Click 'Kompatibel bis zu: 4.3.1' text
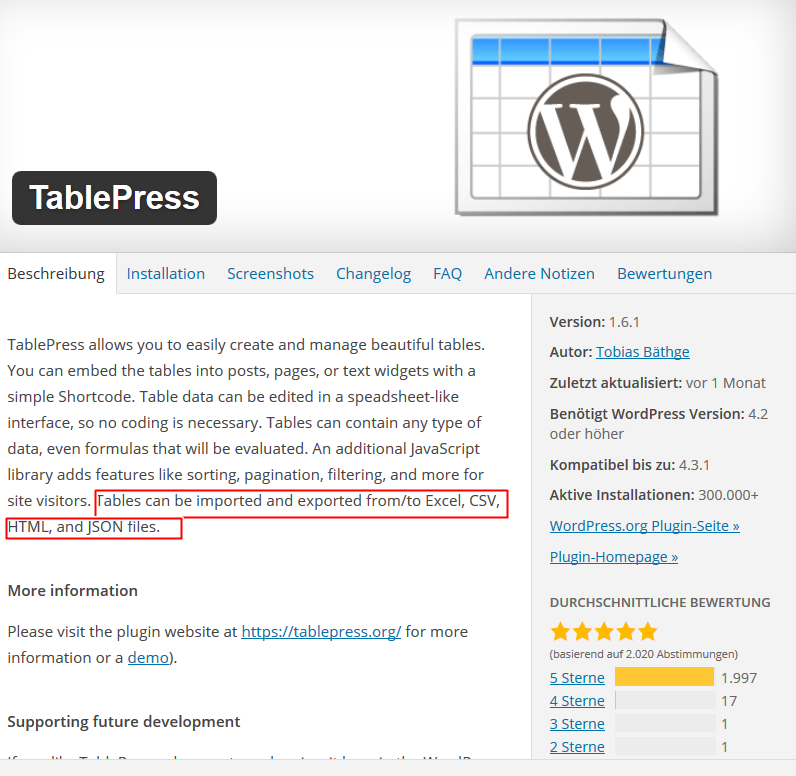Screen dimensions: 796x776 (x=629, y=465)
